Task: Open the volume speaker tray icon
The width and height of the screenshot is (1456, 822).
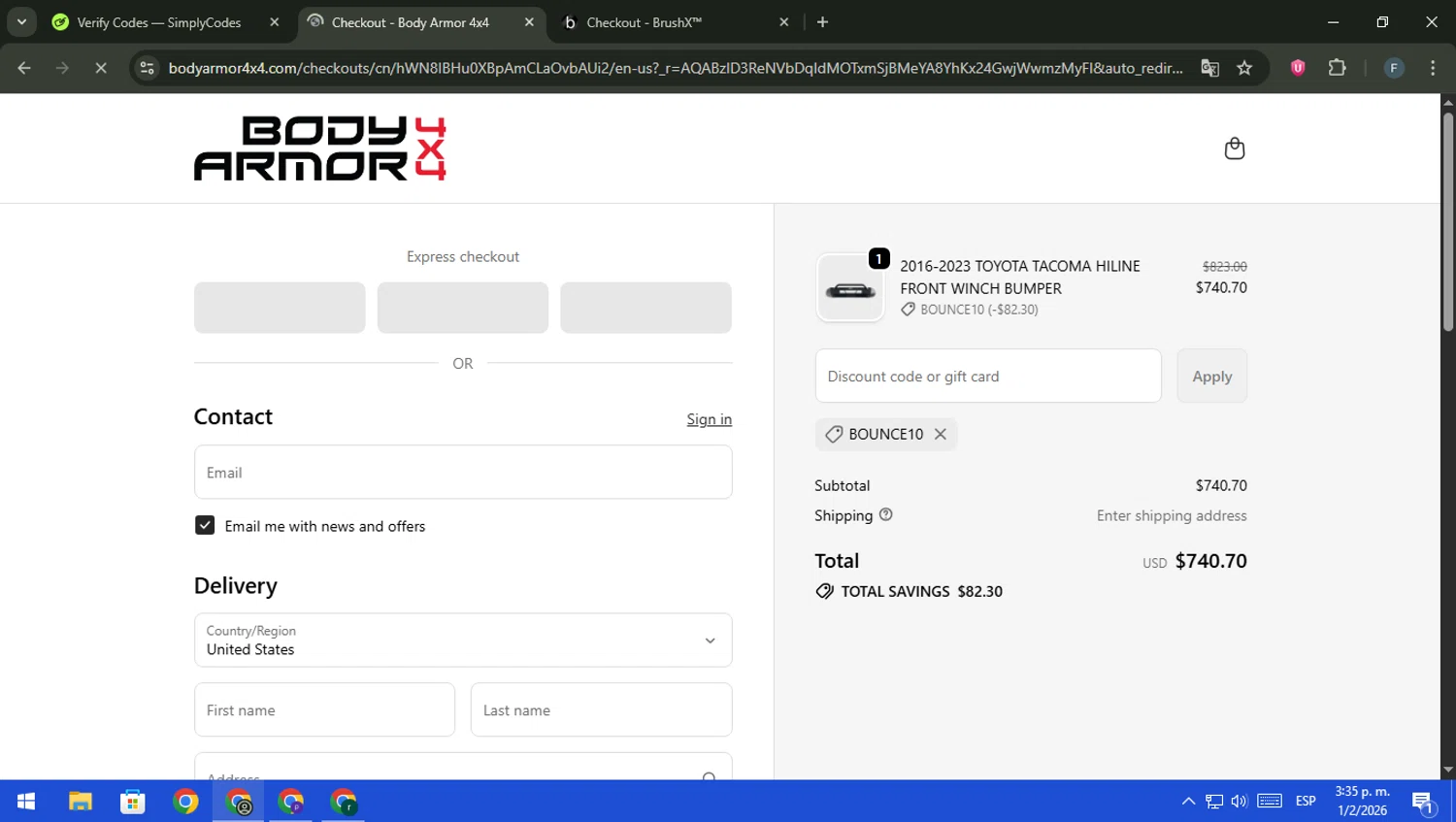Action: pos(1239,802)
